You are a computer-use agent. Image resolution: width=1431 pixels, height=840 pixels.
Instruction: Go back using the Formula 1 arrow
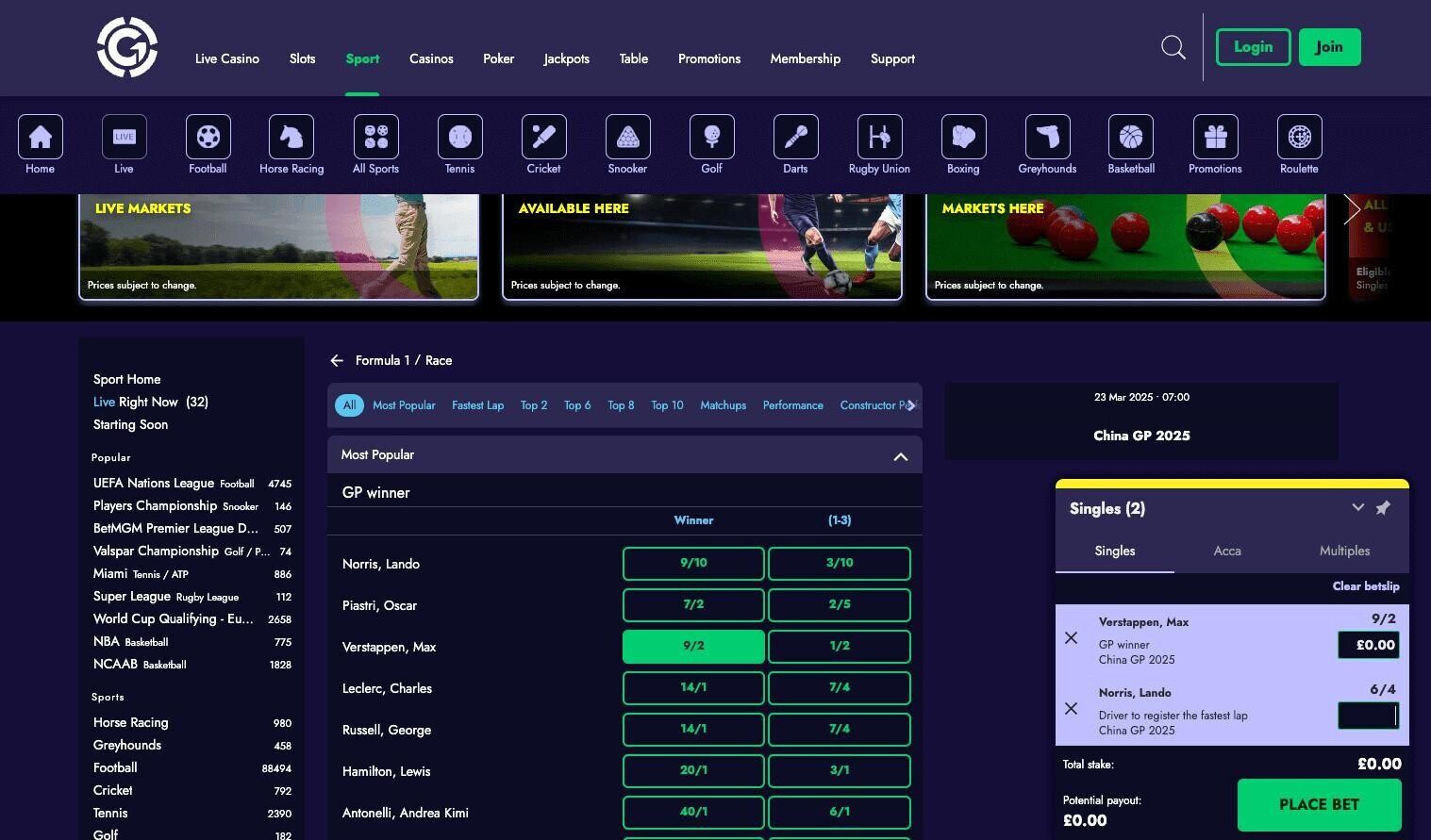(x=337, y=360)
